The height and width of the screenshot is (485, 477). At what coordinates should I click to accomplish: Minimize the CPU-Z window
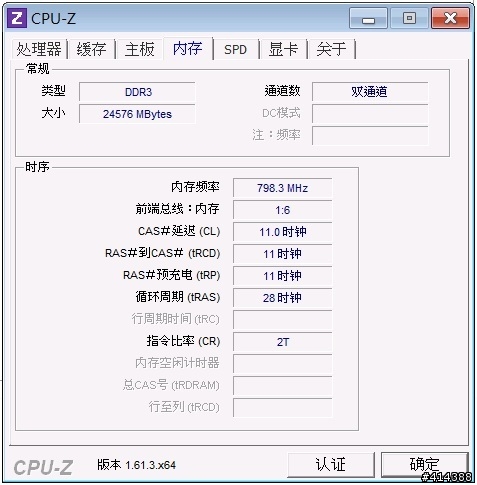tap(368, 18)
